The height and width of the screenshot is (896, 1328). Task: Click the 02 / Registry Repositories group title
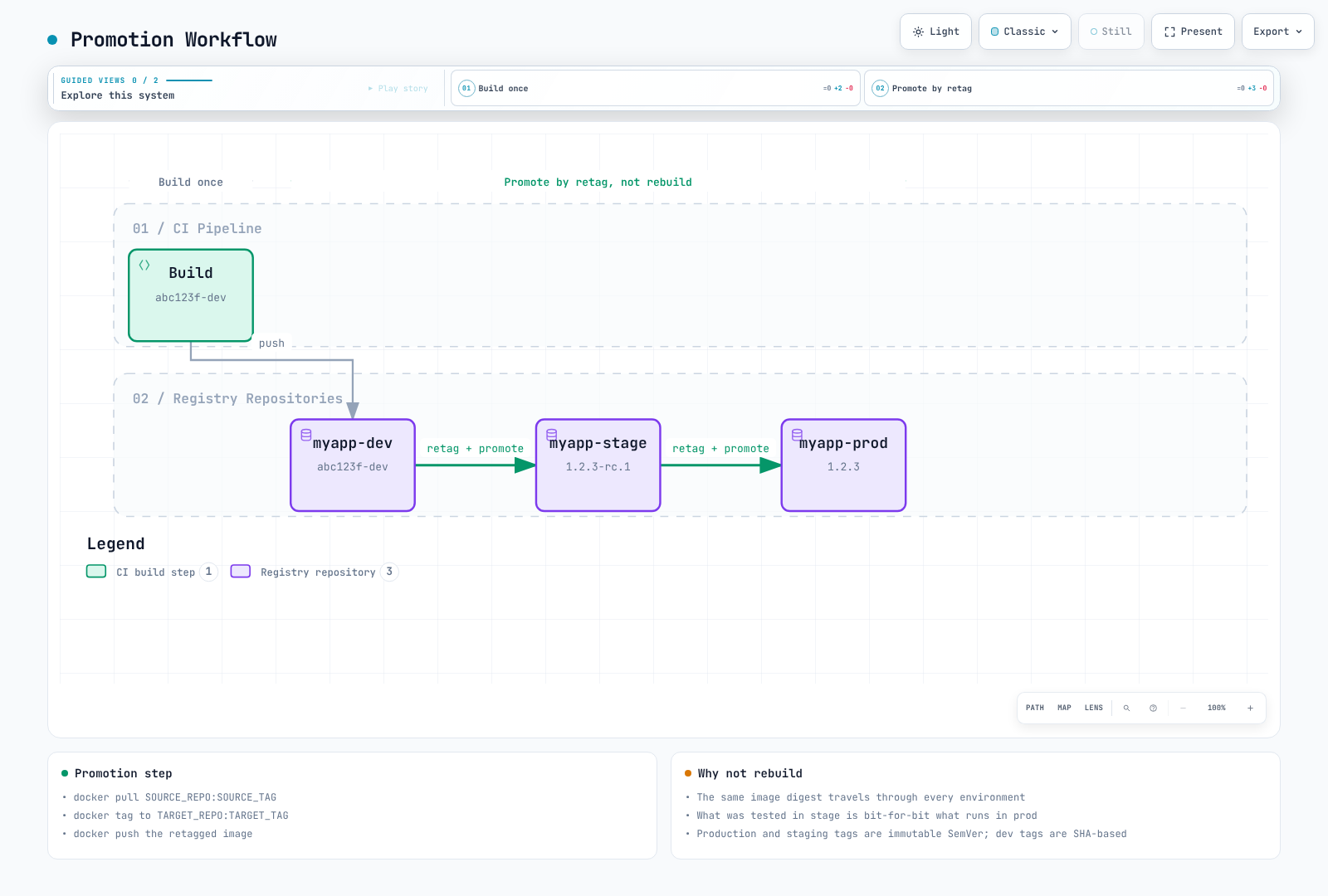pos(238,399)
